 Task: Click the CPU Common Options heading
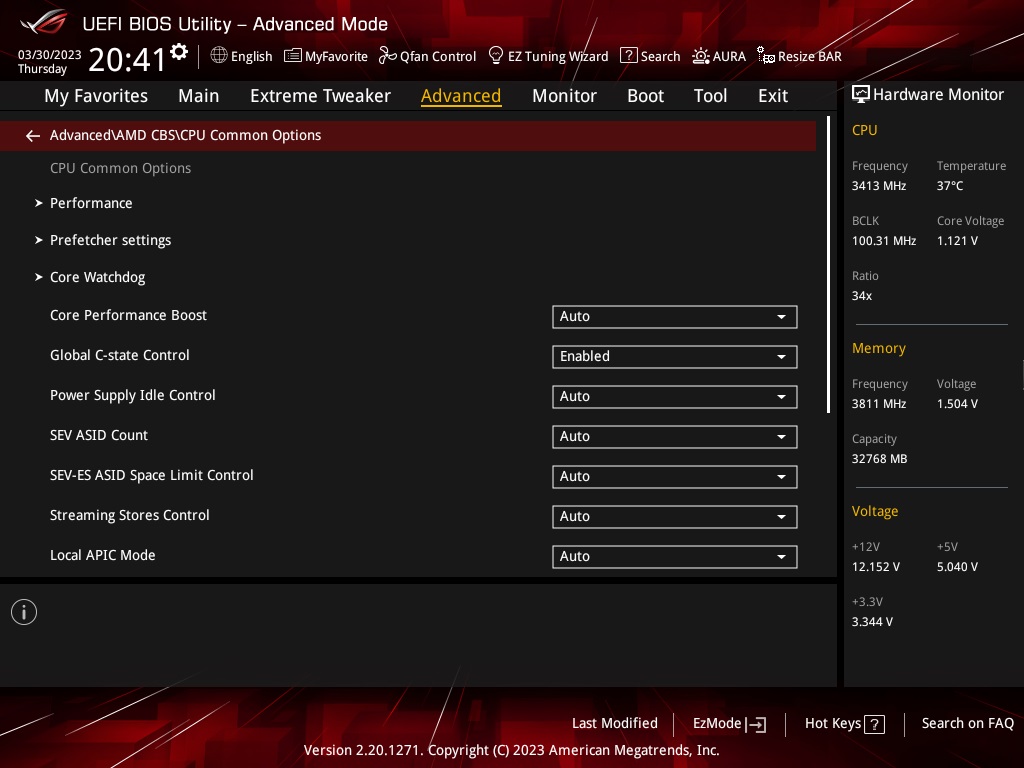[x=120, y=168]
